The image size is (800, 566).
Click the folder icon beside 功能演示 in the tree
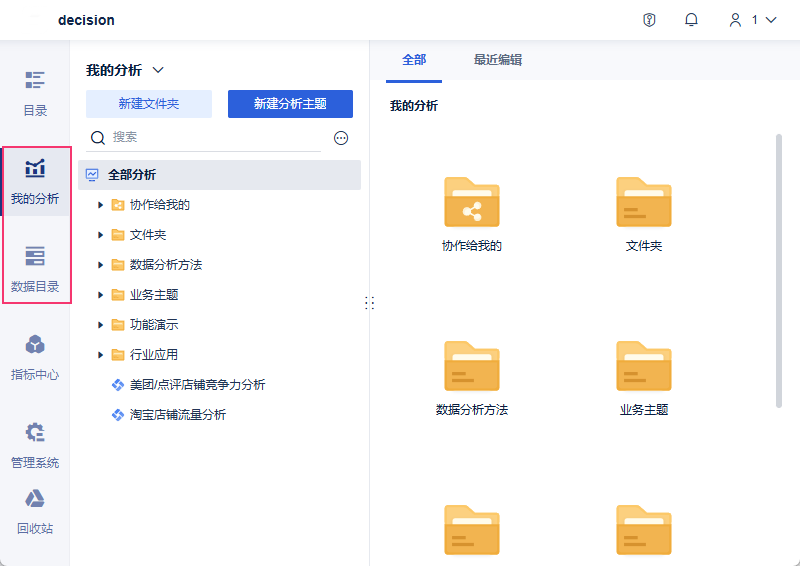coord(118,325)
